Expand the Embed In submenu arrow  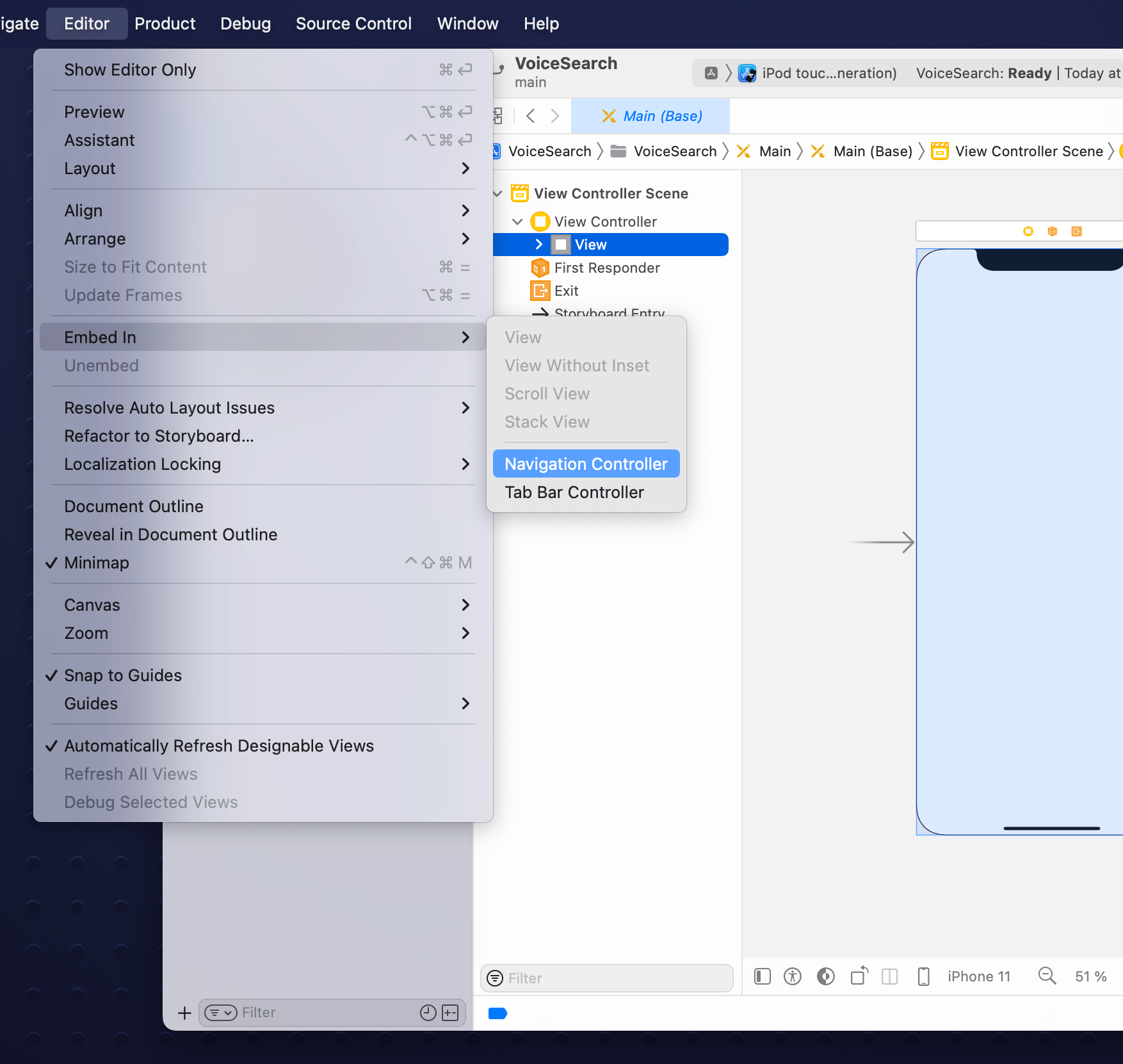(465, 337)
